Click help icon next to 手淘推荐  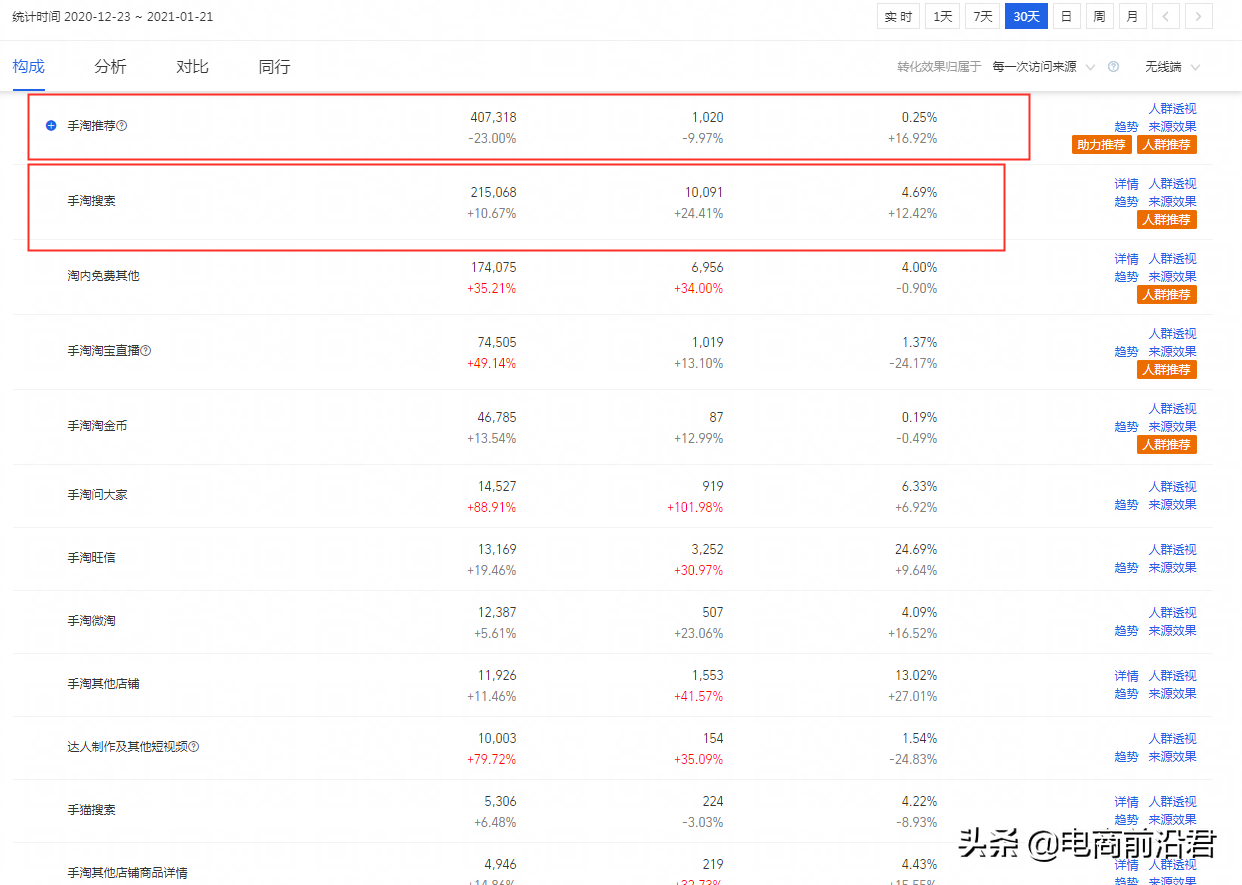click(x=122, y=126)
